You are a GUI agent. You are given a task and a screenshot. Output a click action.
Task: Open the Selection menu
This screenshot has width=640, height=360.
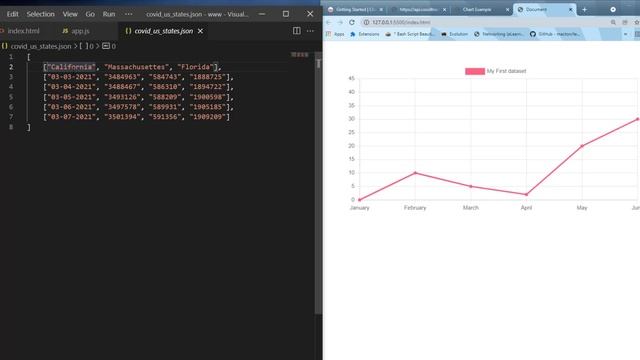pos(40,14)
